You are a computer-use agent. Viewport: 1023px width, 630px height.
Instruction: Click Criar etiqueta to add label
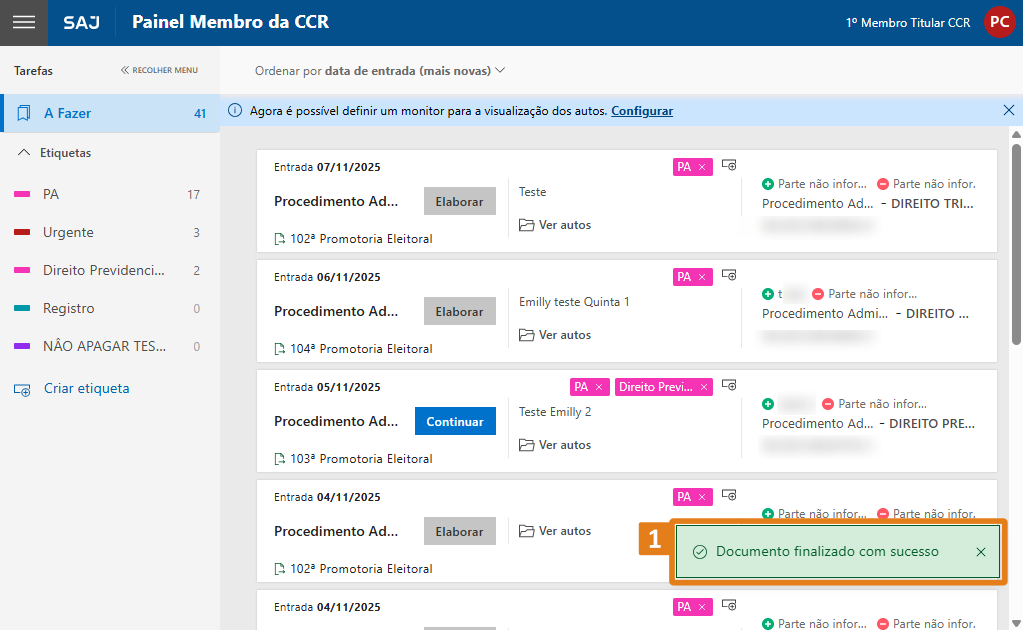[86, 388]
